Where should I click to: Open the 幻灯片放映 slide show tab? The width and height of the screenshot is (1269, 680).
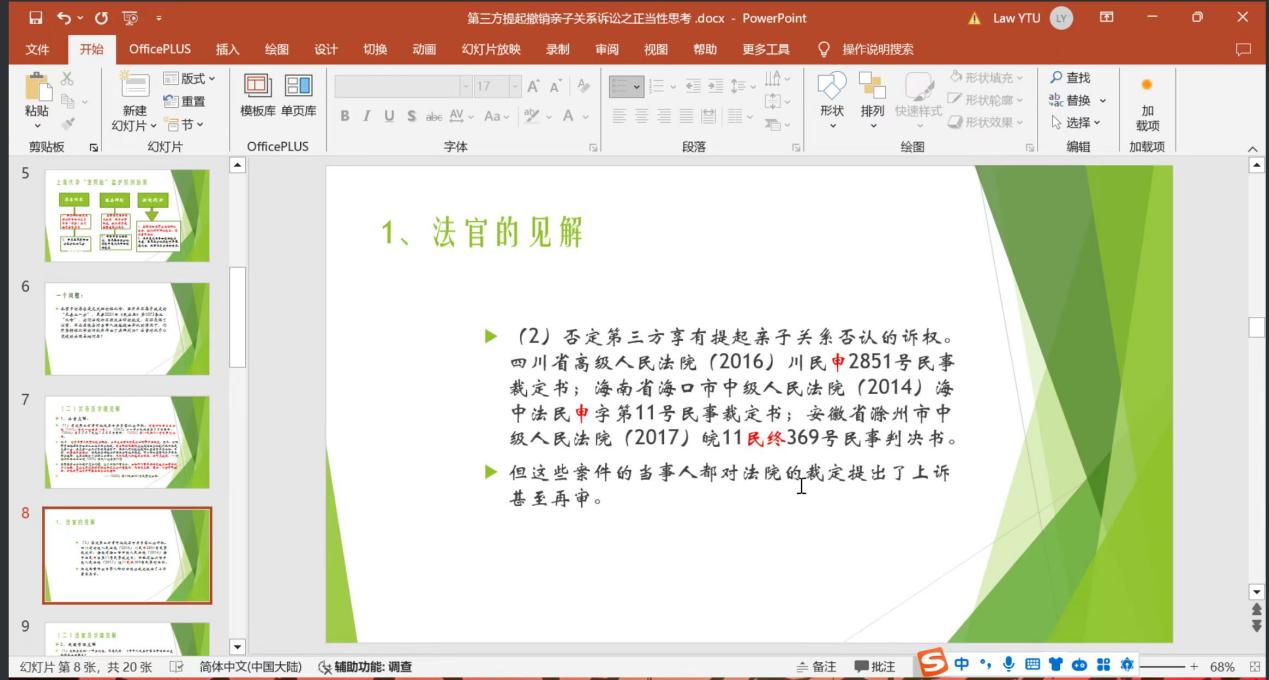point(490,49)
